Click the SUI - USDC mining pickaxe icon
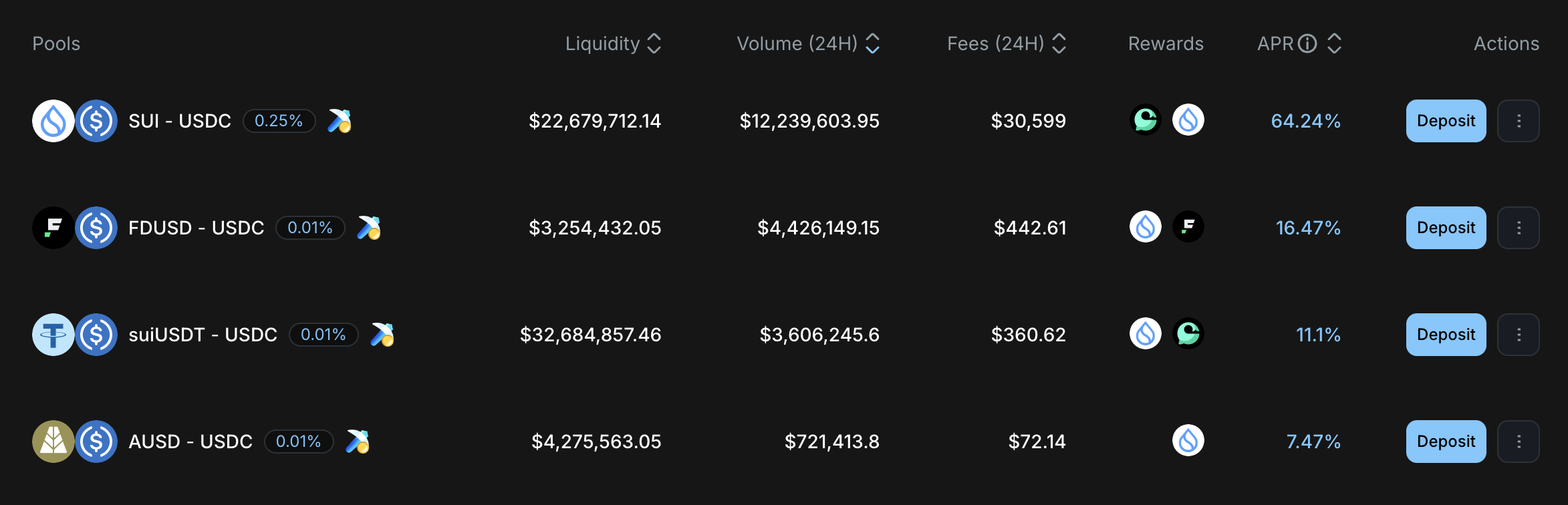Screen dimensions: 1568x505 coord(340,121)
